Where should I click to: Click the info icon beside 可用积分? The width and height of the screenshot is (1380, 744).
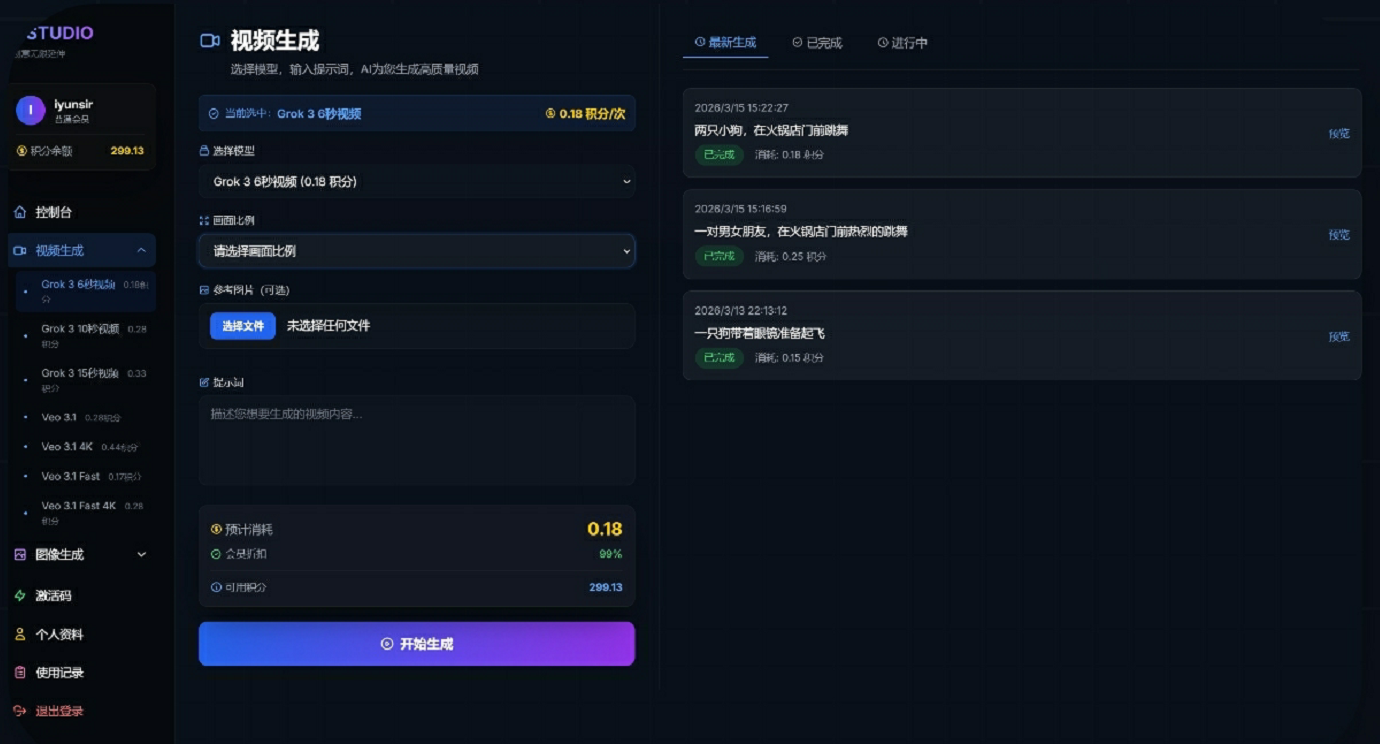(216, 588)
